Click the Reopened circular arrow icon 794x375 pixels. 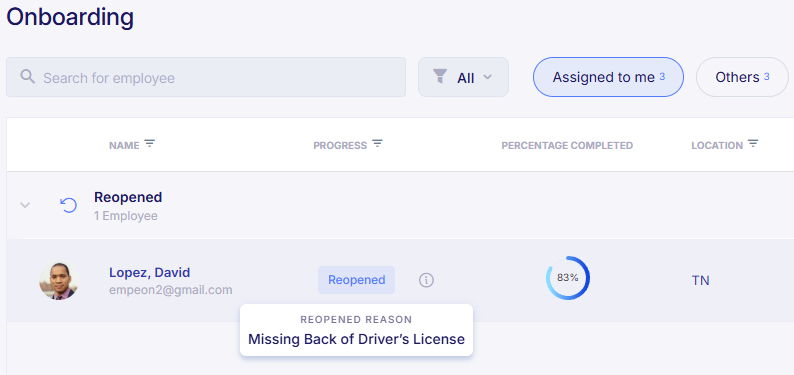click(x=68, y=205)
